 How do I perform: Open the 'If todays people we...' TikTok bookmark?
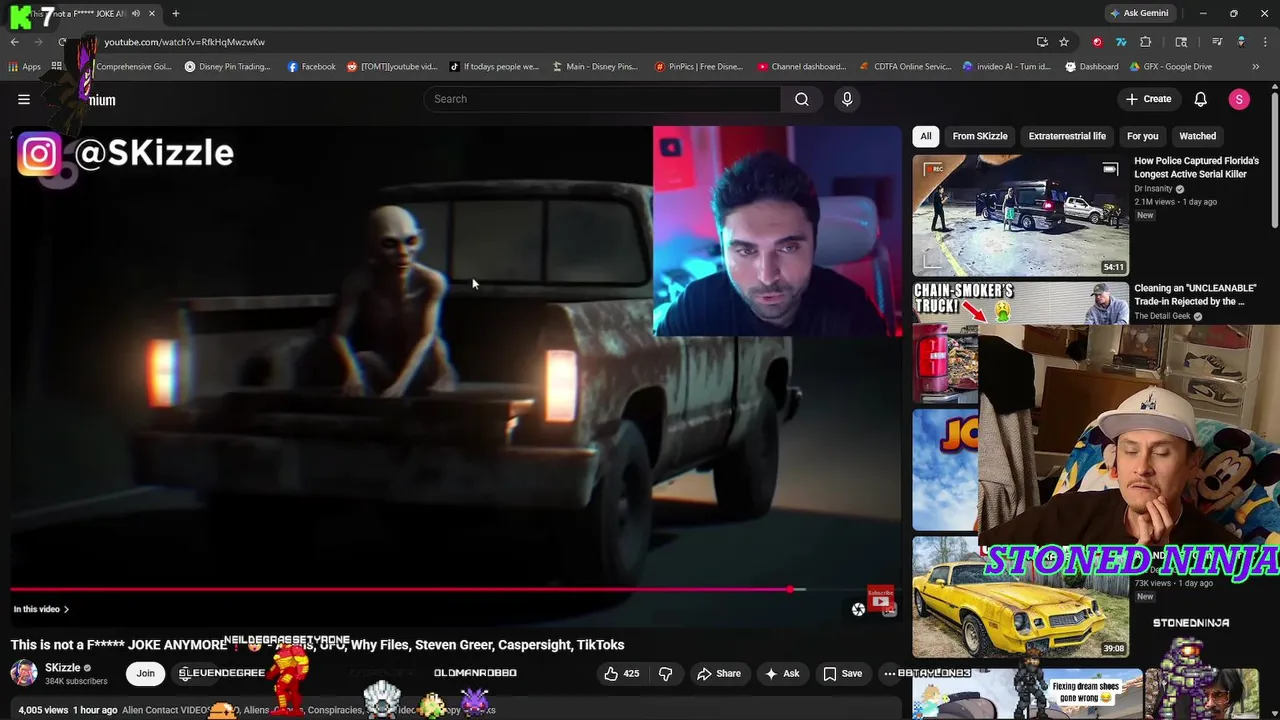tap(494, 67)
